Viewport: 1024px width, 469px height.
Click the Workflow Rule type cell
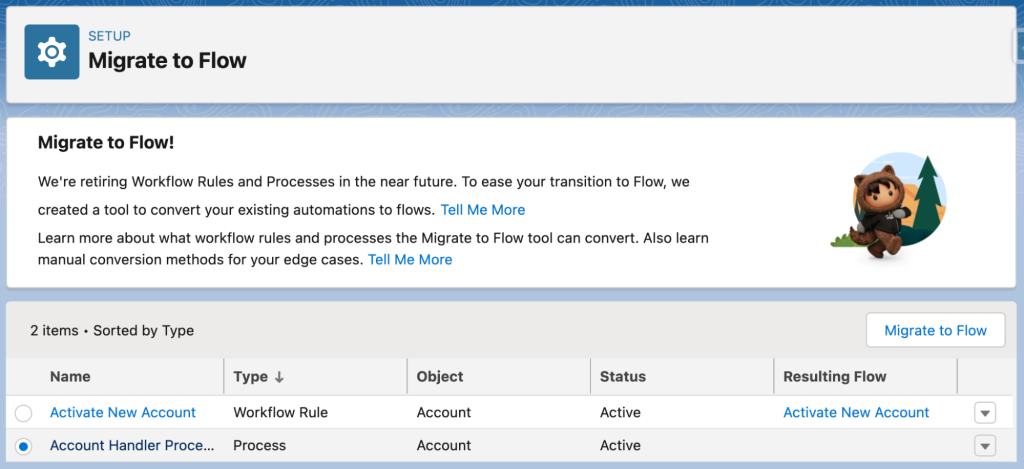pyautogui.click(x=280, y=413)
